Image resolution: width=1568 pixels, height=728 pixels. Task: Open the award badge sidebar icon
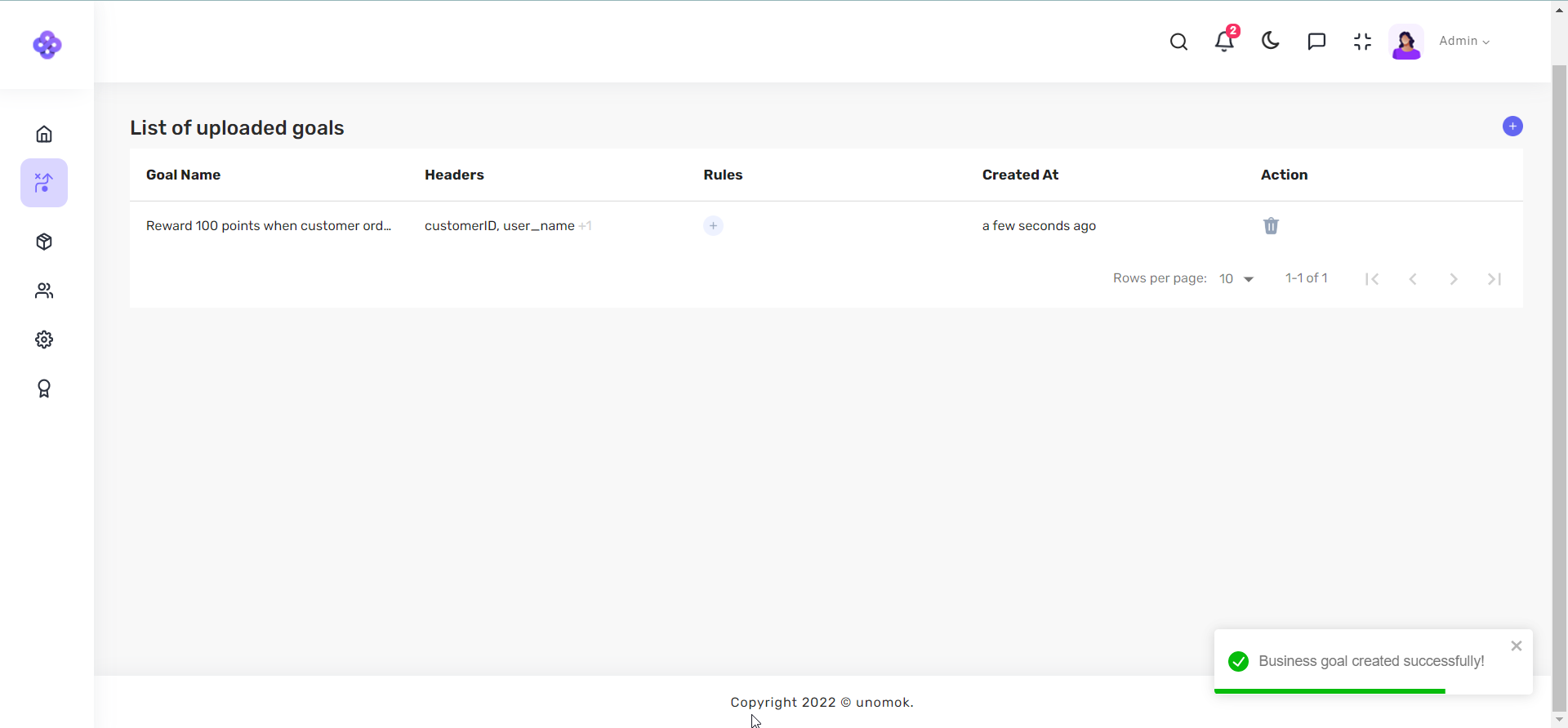[44, 388]
